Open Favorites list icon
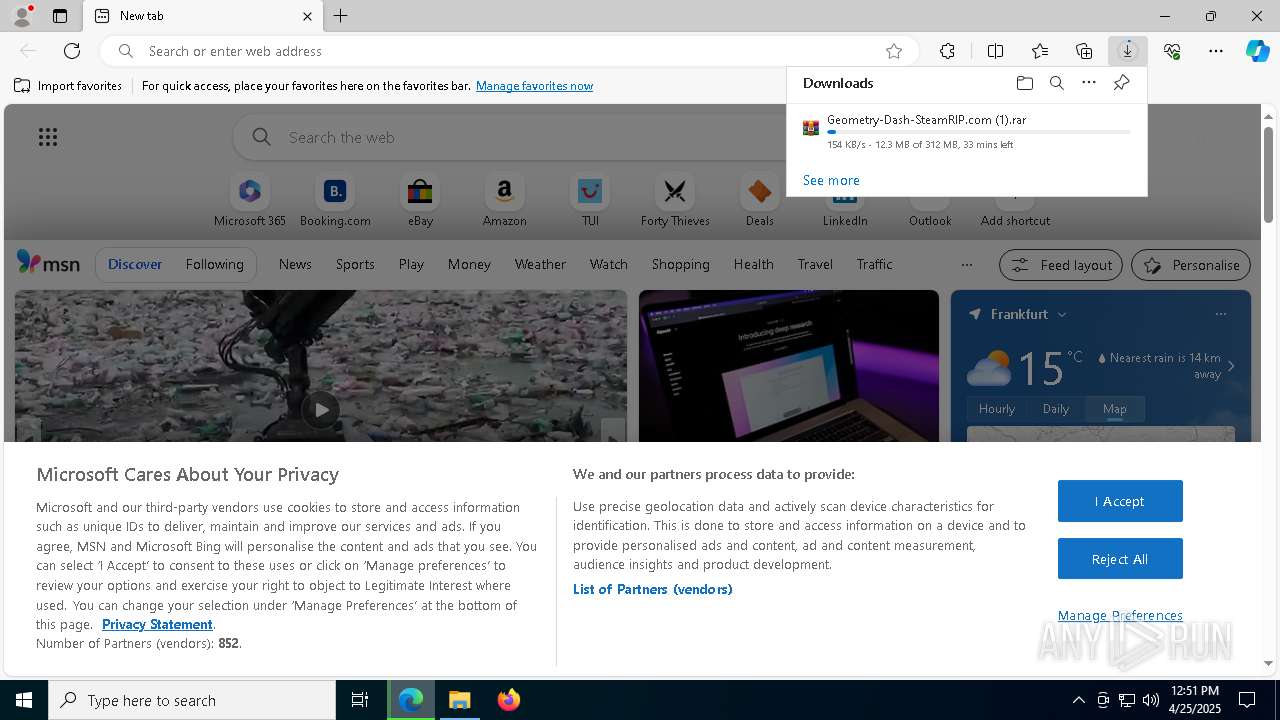 (1040, 51)
